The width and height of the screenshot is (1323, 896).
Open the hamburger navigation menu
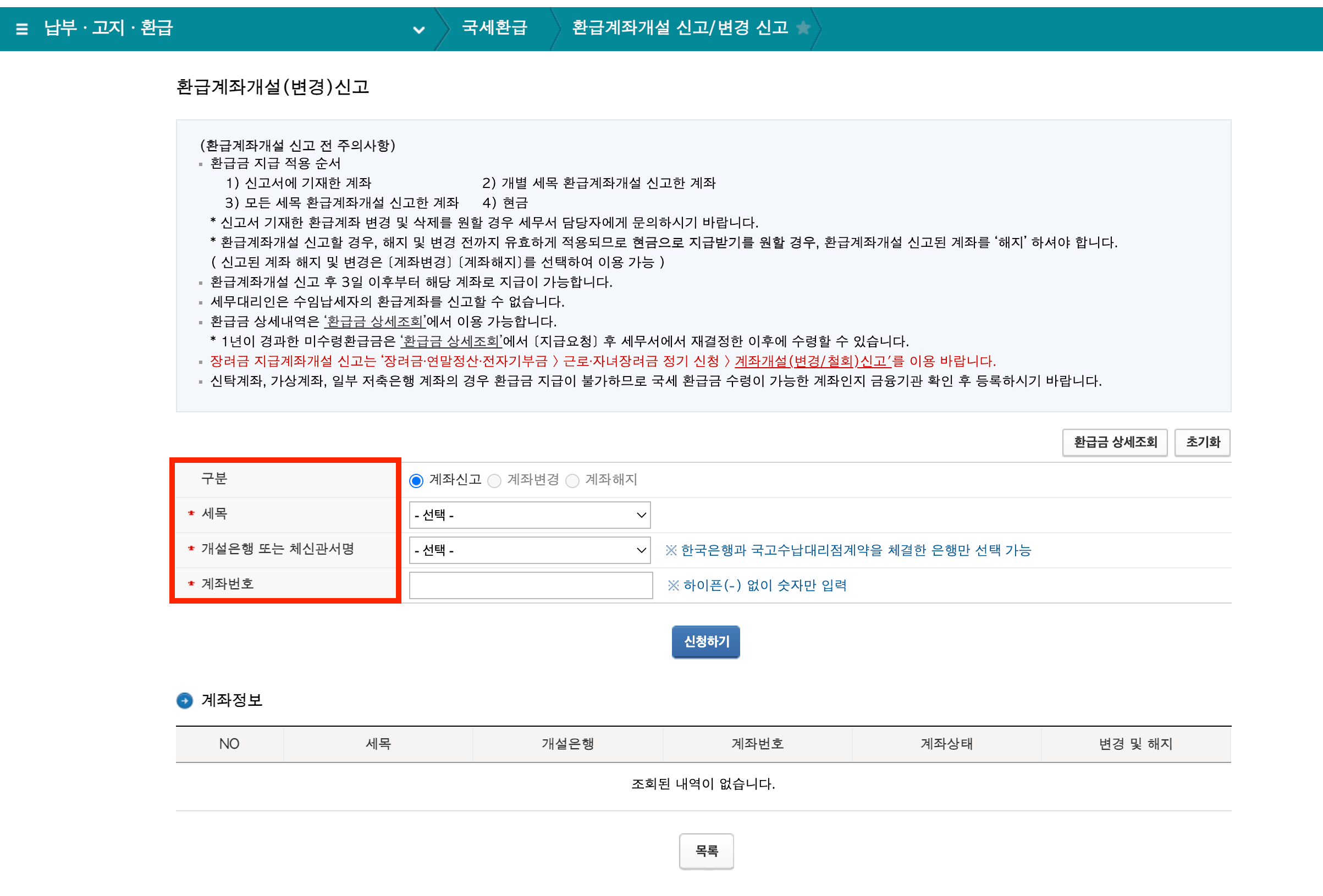click(20, 29)
